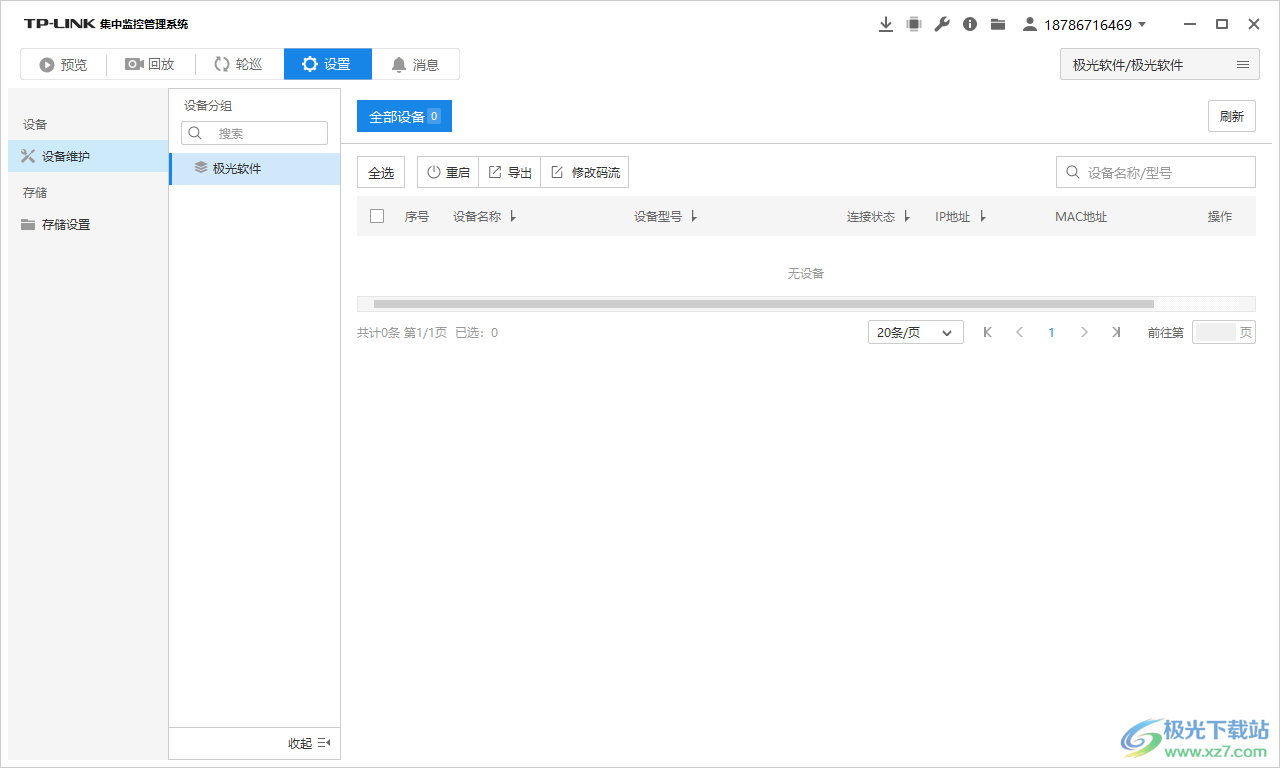The height and width of the screenshot is (768, 1280).
Task: Switch to the 设置 settings tab
Action: pyautogui.click(x=327, y=64)
